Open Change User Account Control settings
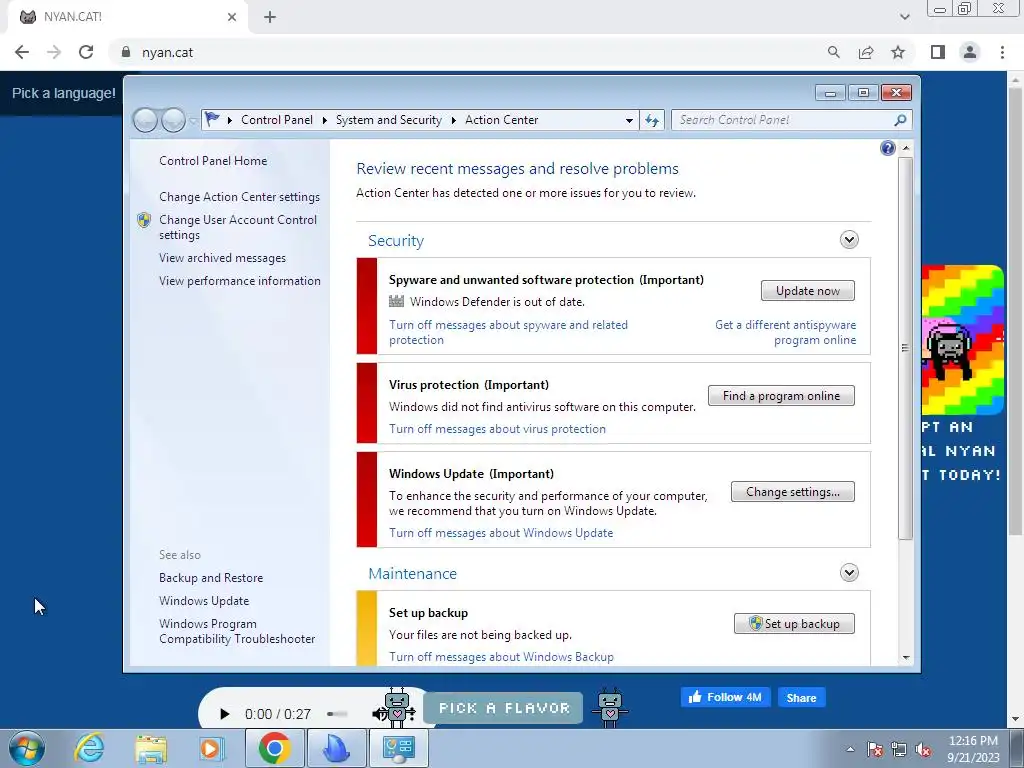1024x768 pixels. [x=238, y=227]
